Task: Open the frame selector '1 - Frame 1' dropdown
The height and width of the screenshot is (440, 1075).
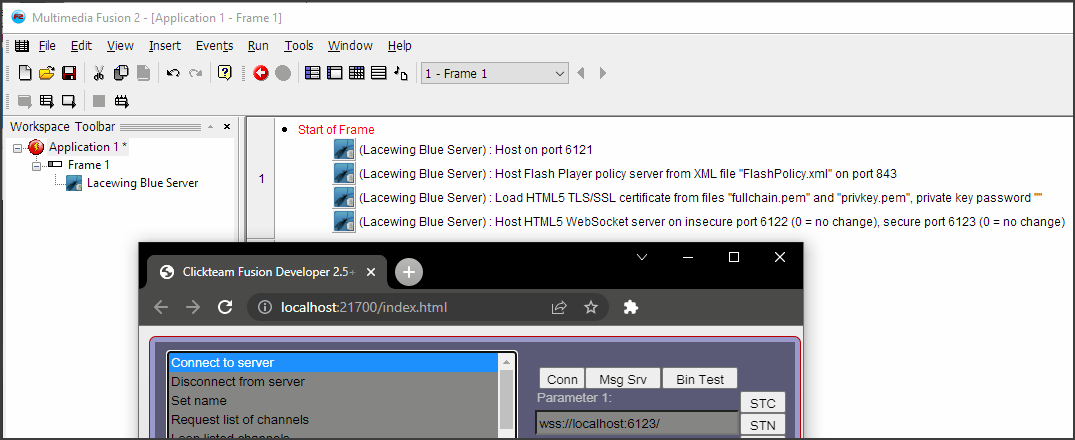Action: coord(495,73)
